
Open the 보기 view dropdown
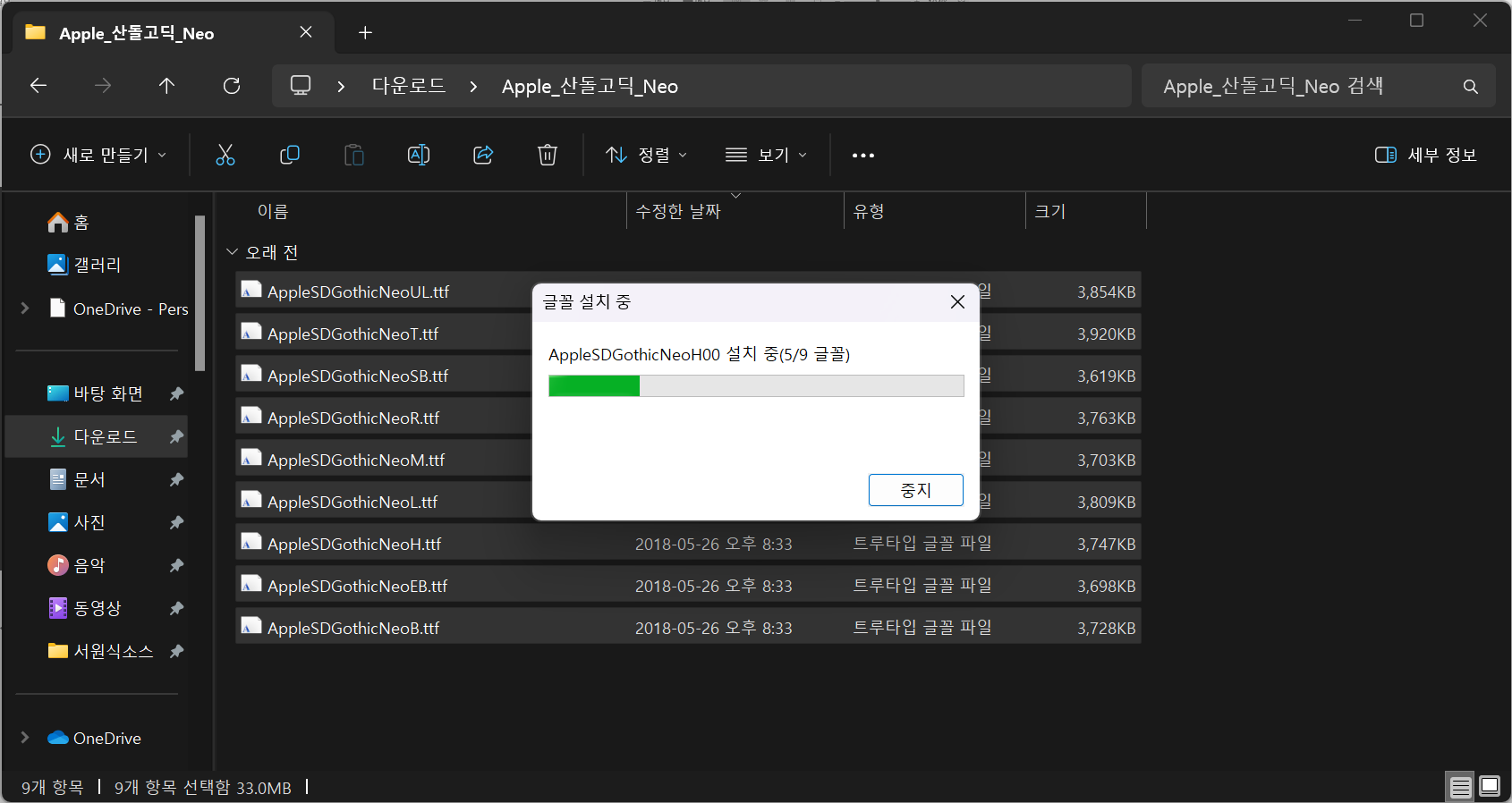click(x=767, y=155)
